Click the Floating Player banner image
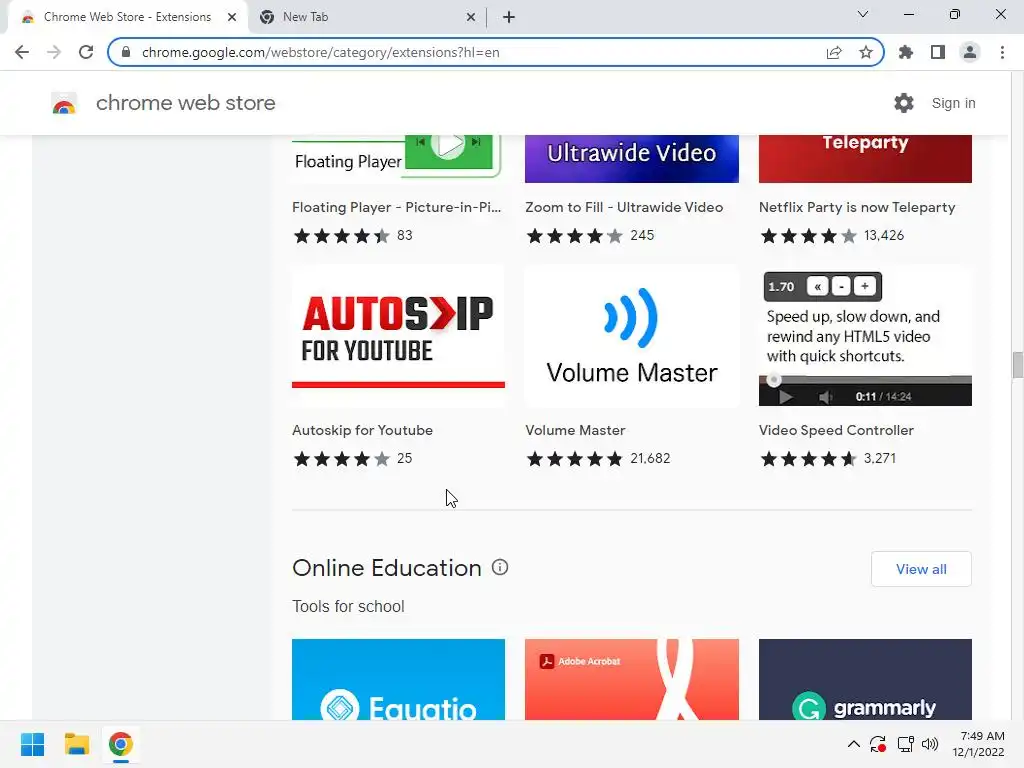Screen dimensions: 1024x768 tap(398, 157)
